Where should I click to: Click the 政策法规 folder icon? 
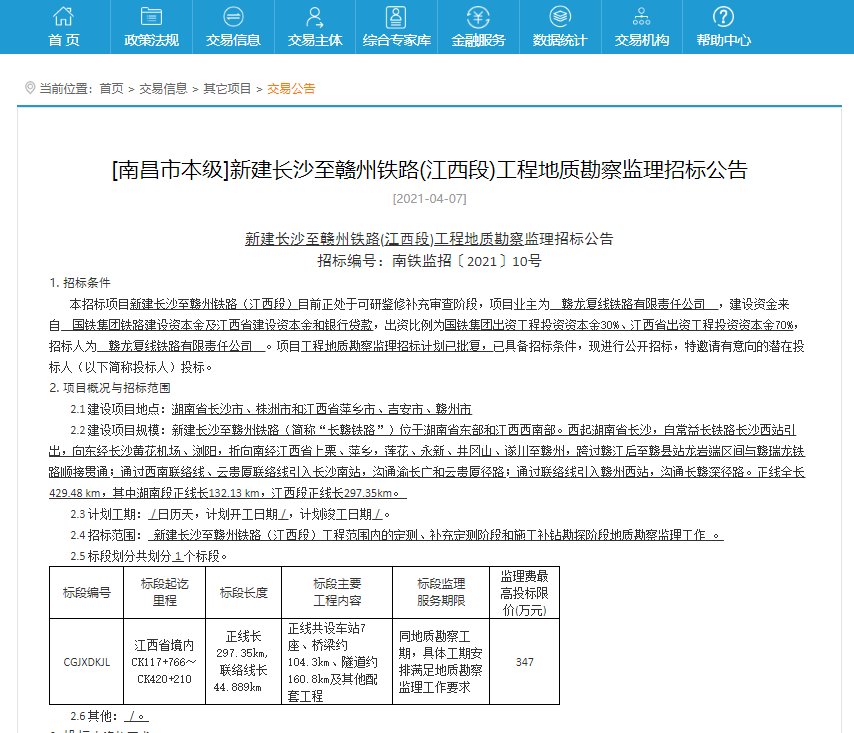(151, 16)
